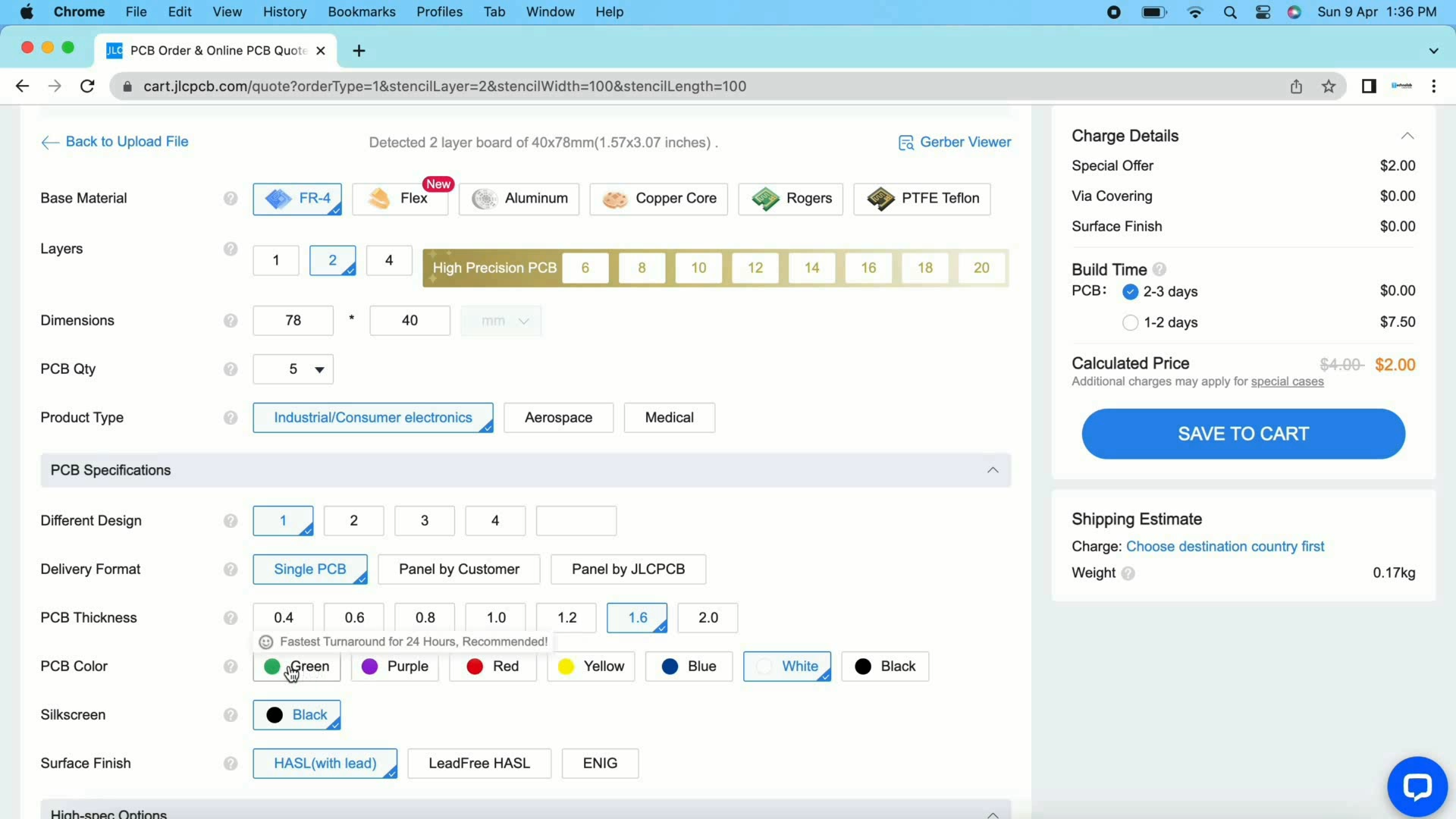Open the History menu
This screenshot has height=819, width=1456.
[284, 12]
